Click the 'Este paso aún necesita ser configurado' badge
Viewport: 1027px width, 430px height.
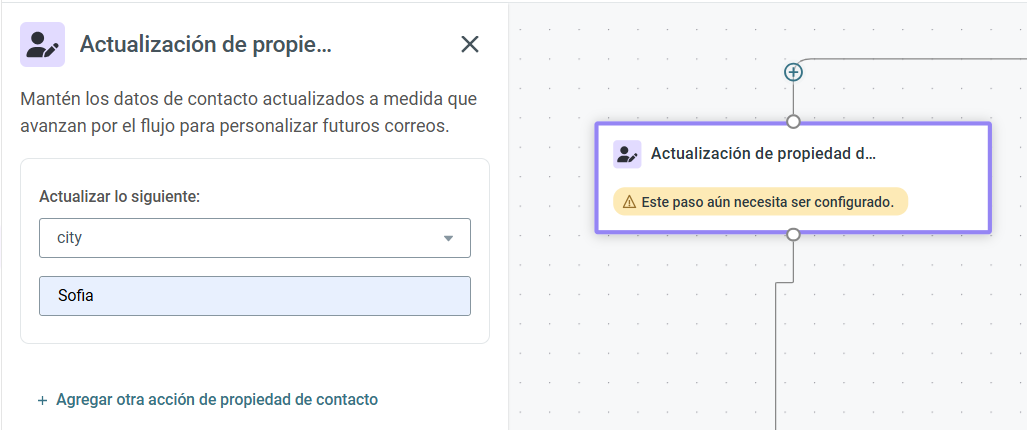(760, 202)
